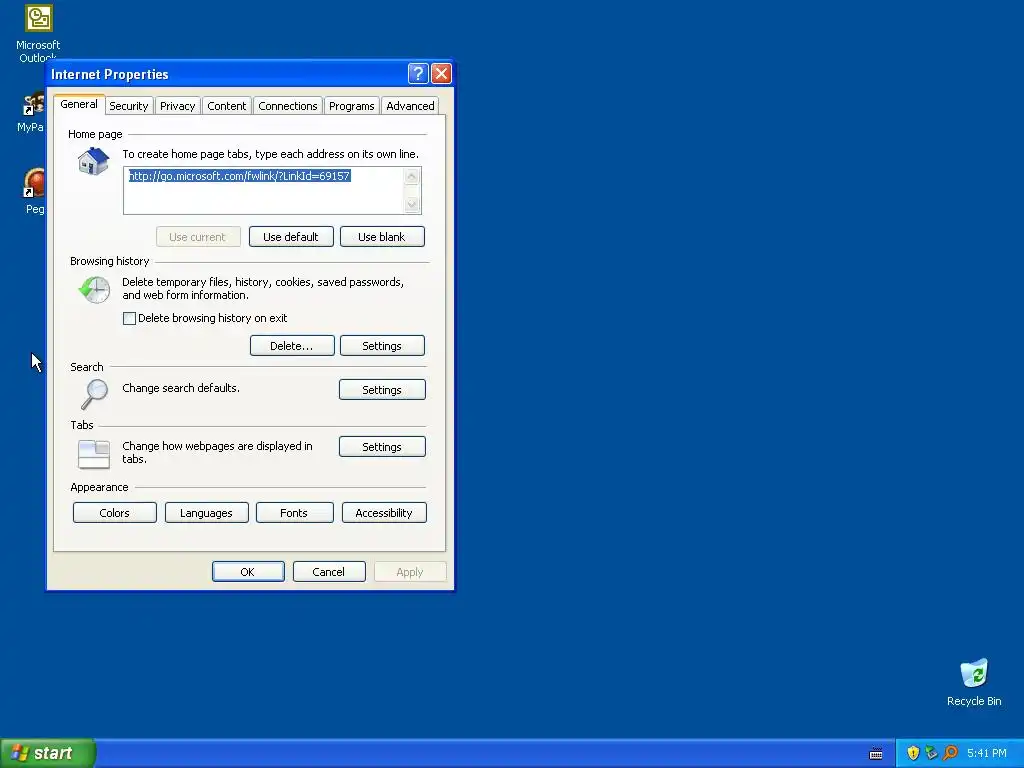
Task: Open the Content tab
Action: coord(227,106)
